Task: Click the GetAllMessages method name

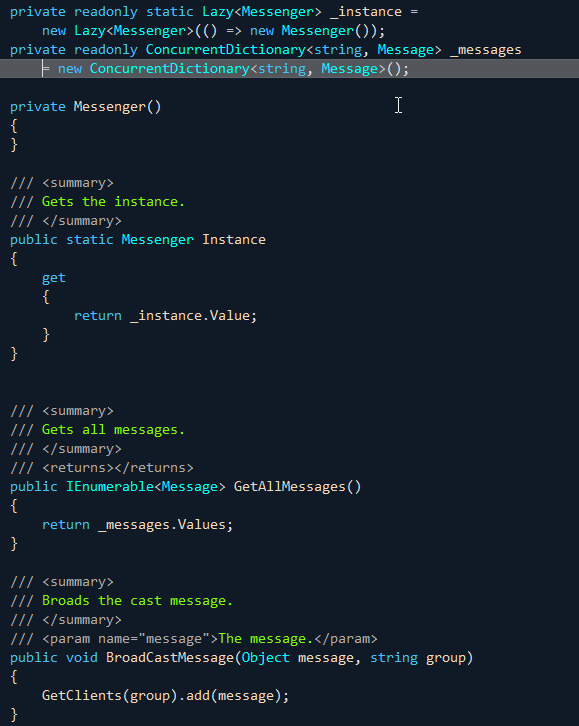Action: [x=290, y=487]
